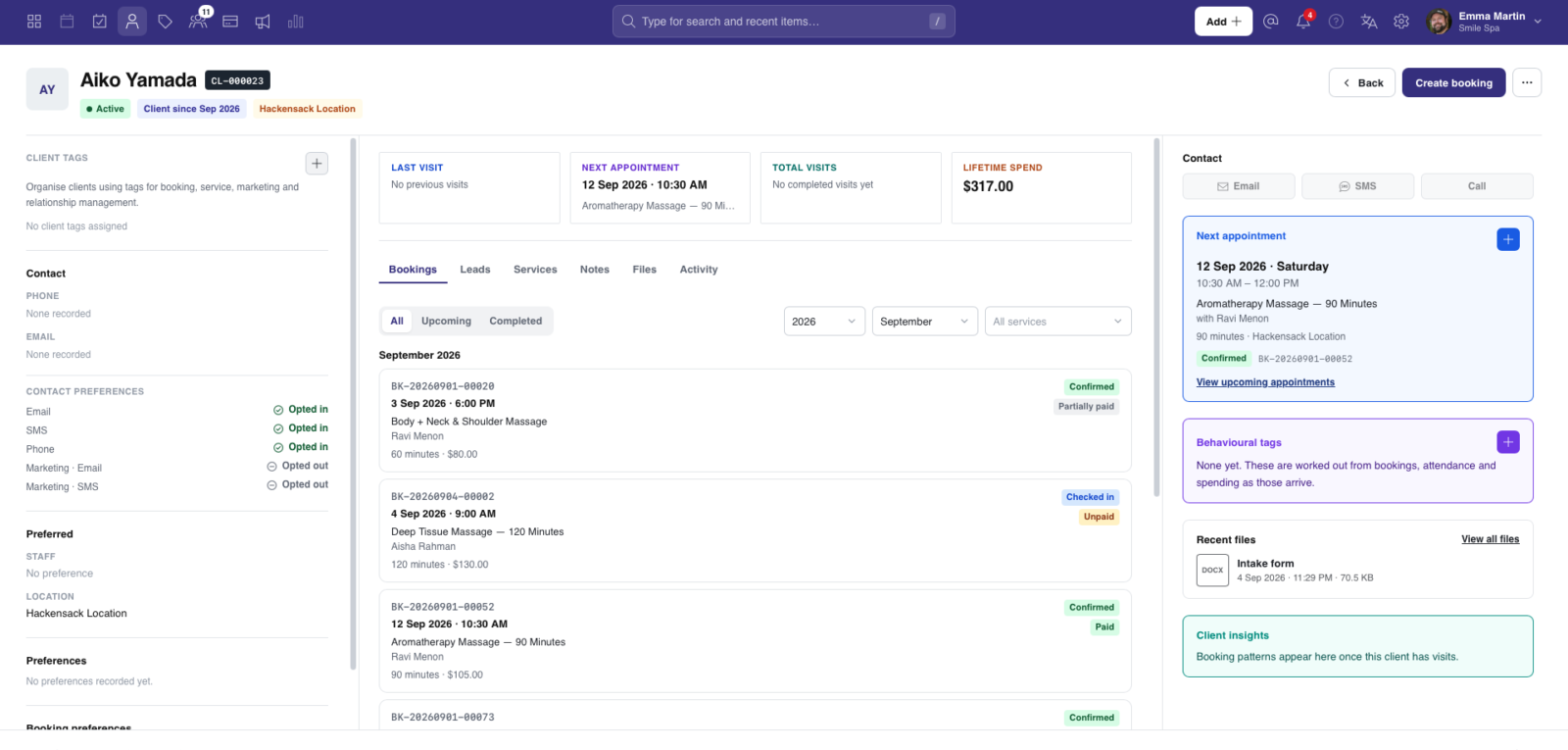Open the dashboard grid icon
The width and height of the screenshot is (1568, 750).
[x=34, y=21]
